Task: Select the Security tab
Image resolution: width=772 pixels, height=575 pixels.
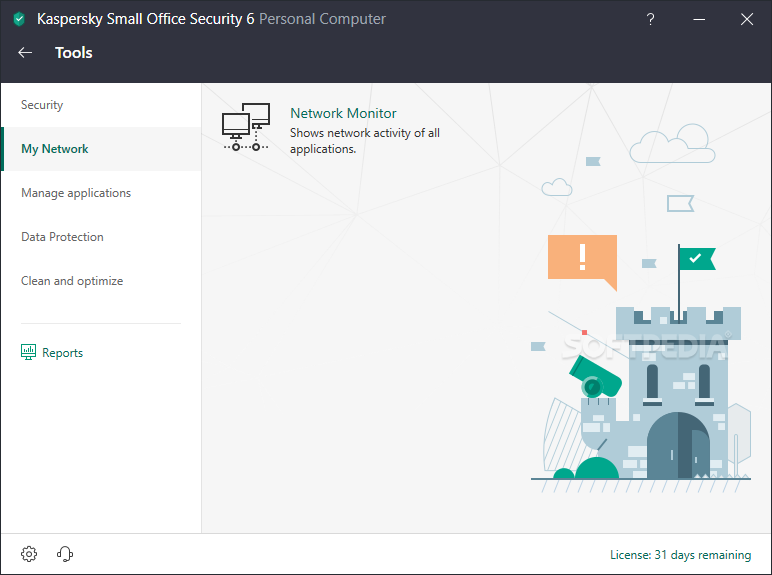Action: pos(101,105)
